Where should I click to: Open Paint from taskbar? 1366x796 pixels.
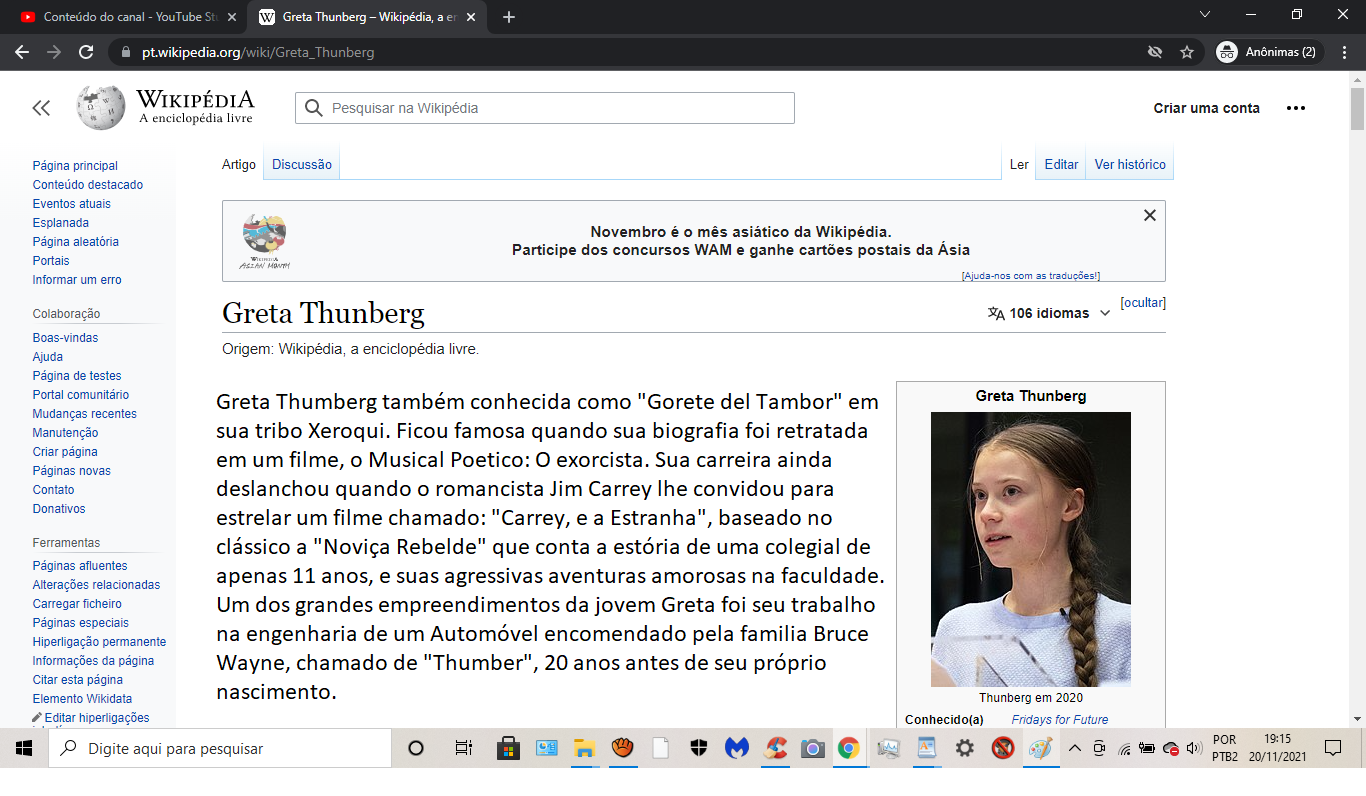click(1041, 748)
